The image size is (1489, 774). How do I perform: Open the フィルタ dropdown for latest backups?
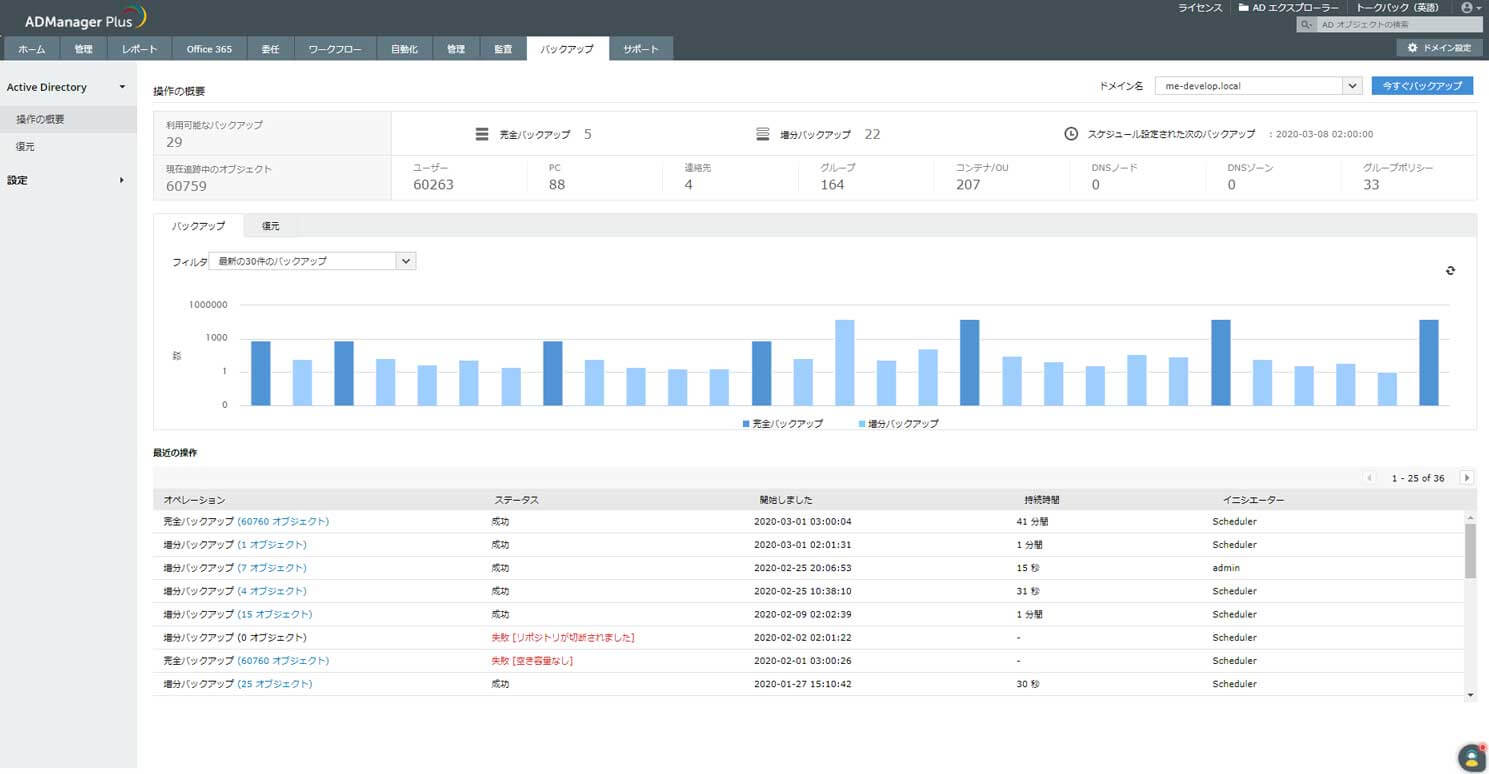point(405,261)
